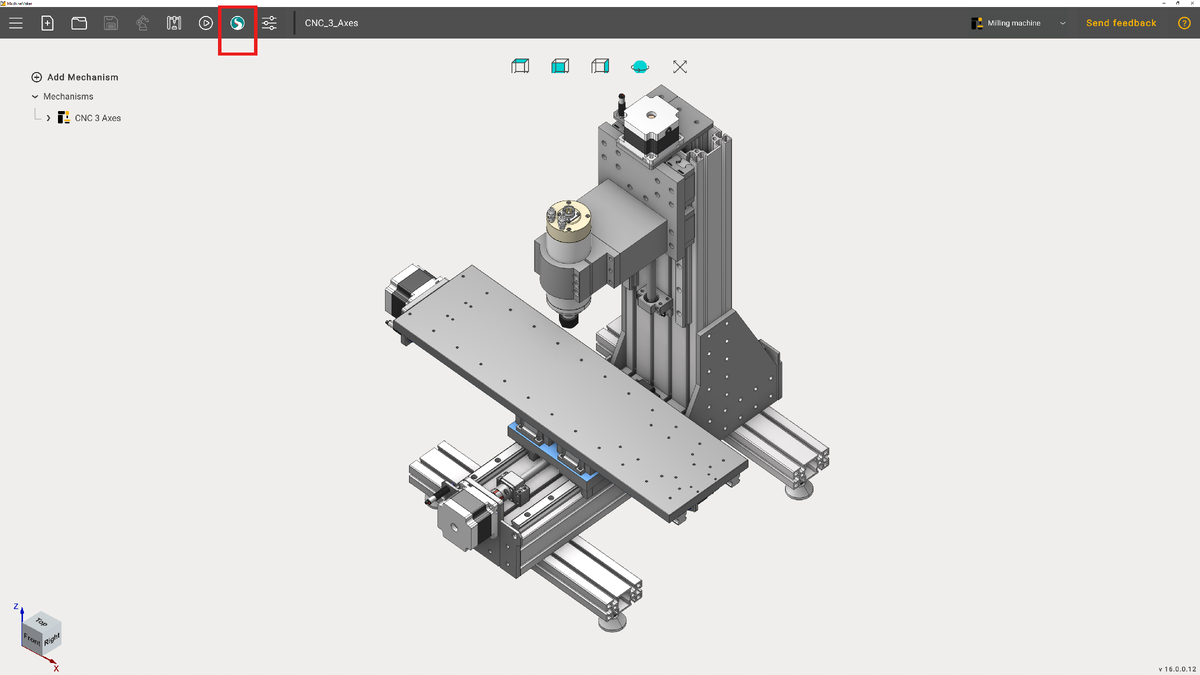The width and height of the screenshot is (1200, 675).
Task: Open the Milling machine dropdown
Action: (x=1062, y=22)
